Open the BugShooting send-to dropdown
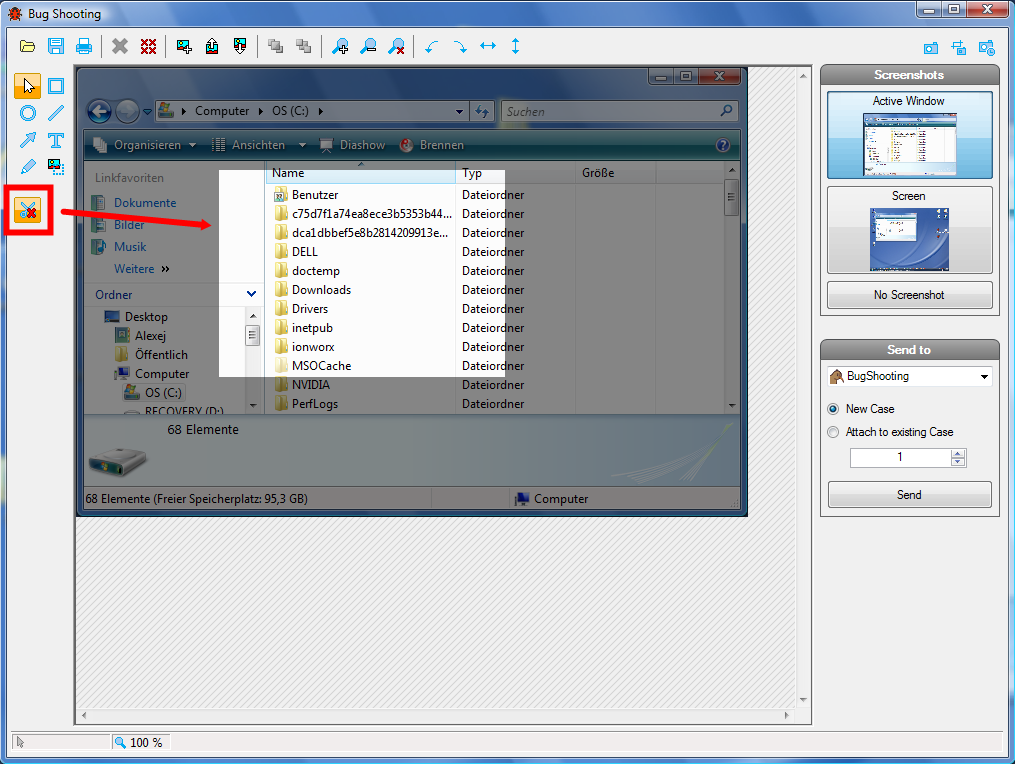This screenshot has height=764, width=1015. pyautogui.click(x=909, y=377)
